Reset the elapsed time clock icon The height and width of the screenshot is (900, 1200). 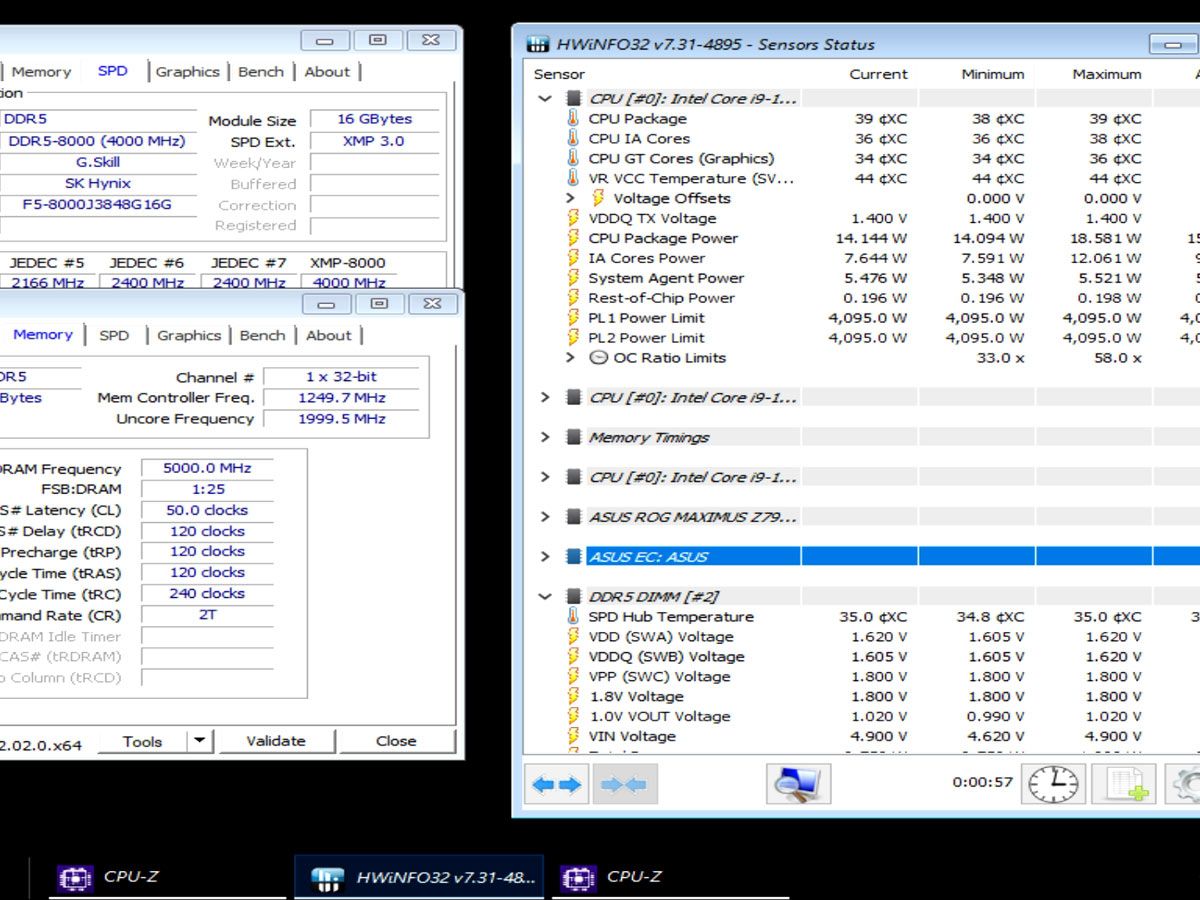tap(1053, 784)
